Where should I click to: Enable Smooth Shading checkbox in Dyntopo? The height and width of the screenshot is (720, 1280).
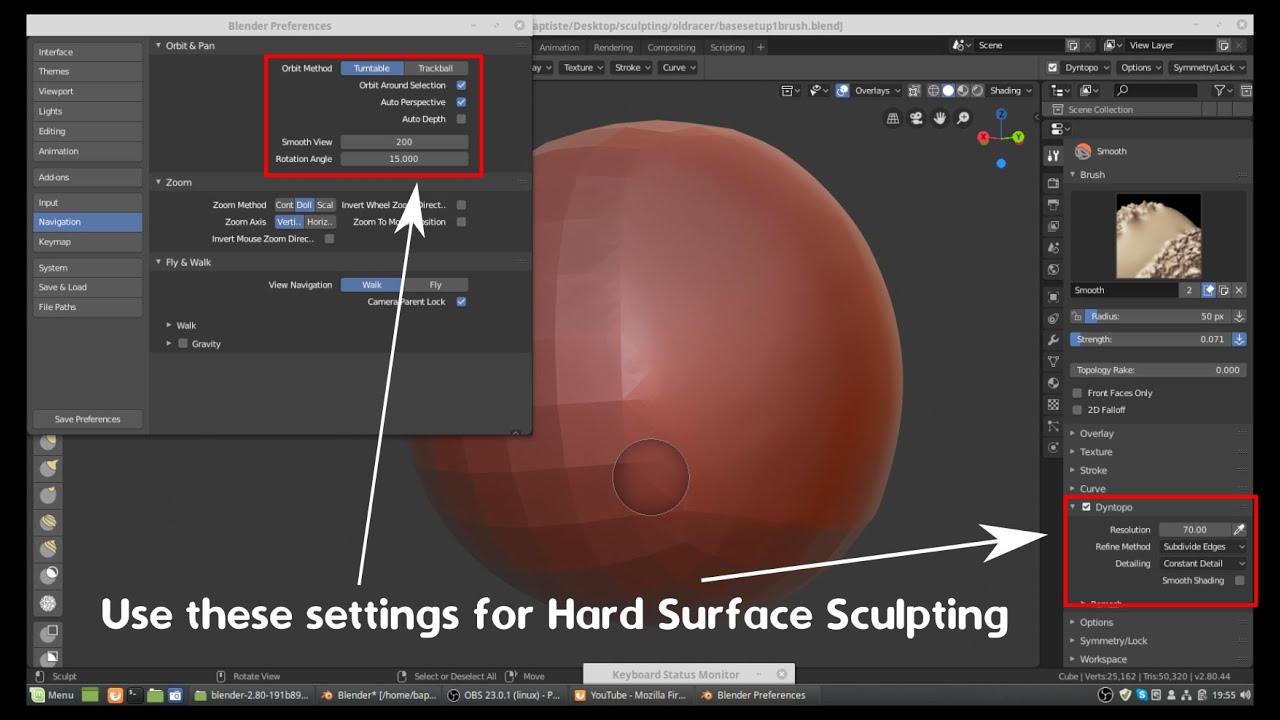[x=1240, y=580]
